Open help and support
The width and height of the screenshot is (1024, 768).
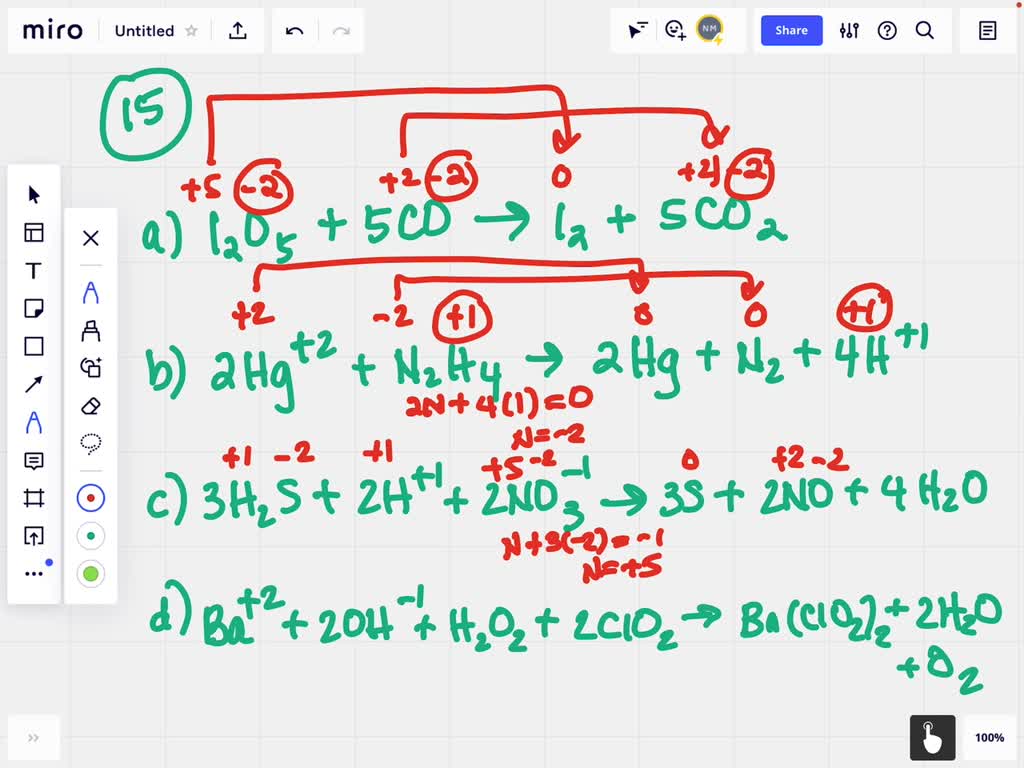(x=887, y=31)
